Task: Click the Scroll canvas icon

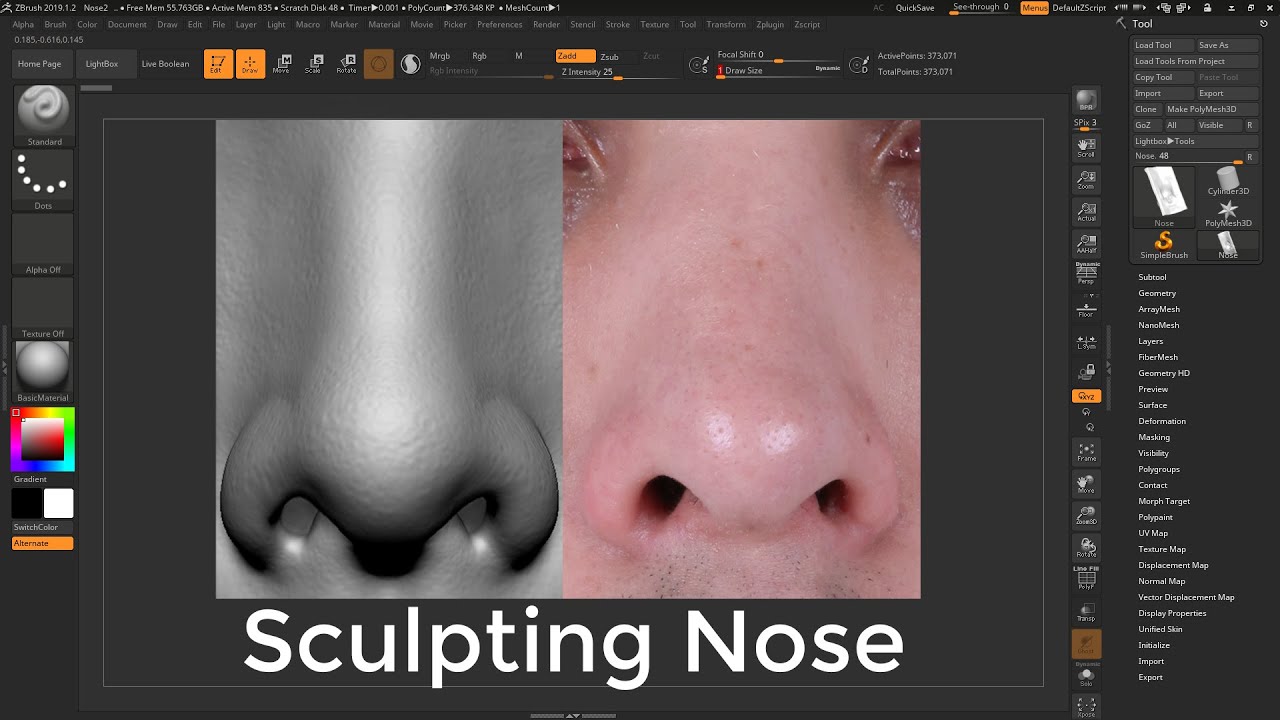Action: coord(1086,149)
